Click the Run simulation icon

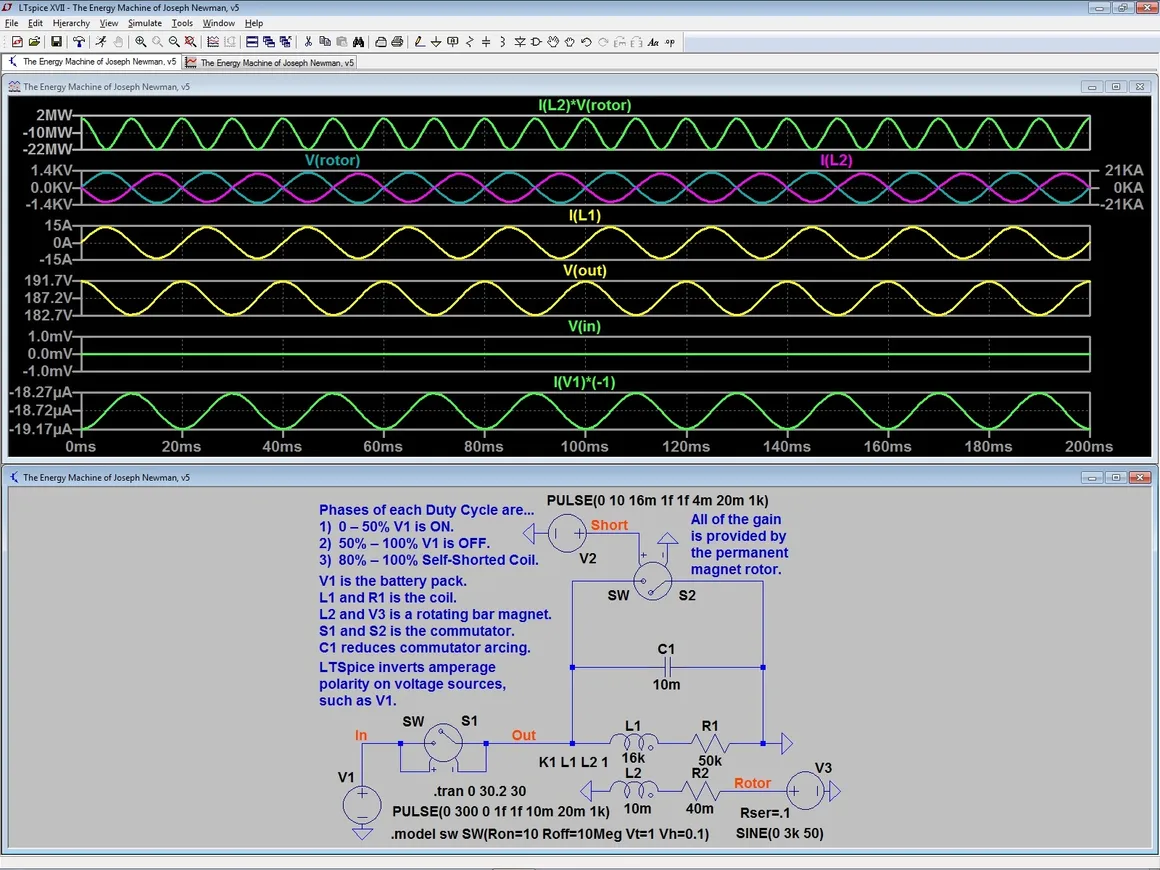click(x=101, y=42)
